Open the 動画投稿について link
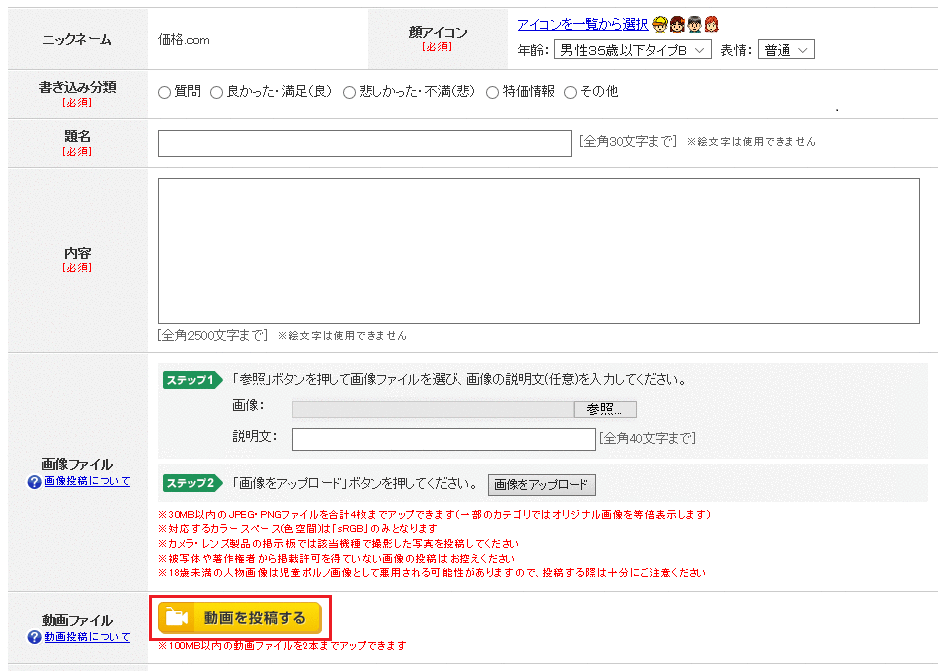Screen dimensions: 947x671 point(87,637)
